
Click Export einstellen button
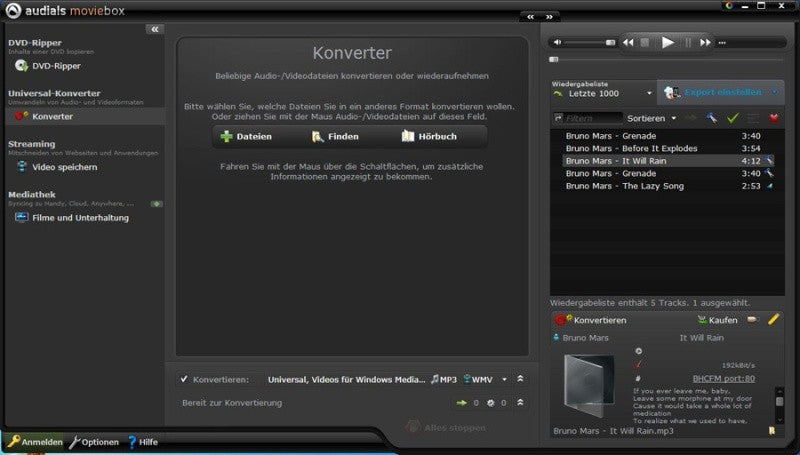pyautogui.click(x=722, y=92)
